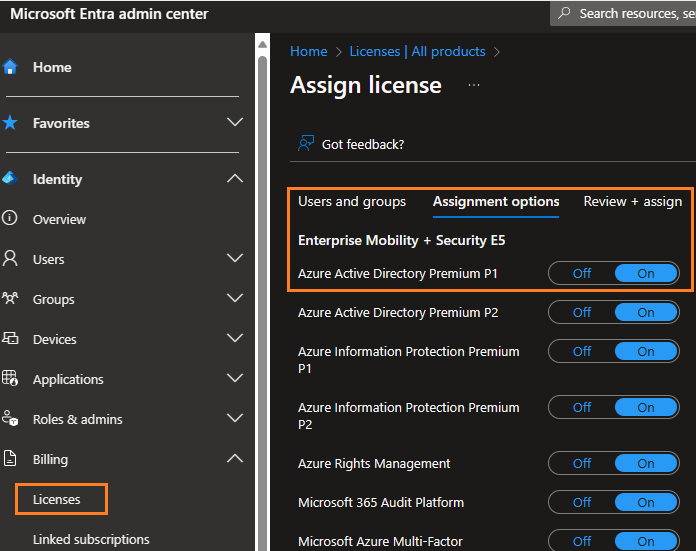The height and width of the screenshot is (551, 696).
Task: Expand the Applications submenu chevron
Action: [x=235, y=378]
